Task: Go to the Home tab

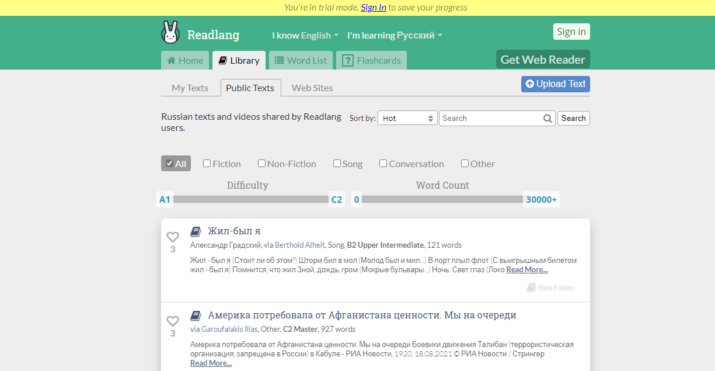Action: click(185, 60)
